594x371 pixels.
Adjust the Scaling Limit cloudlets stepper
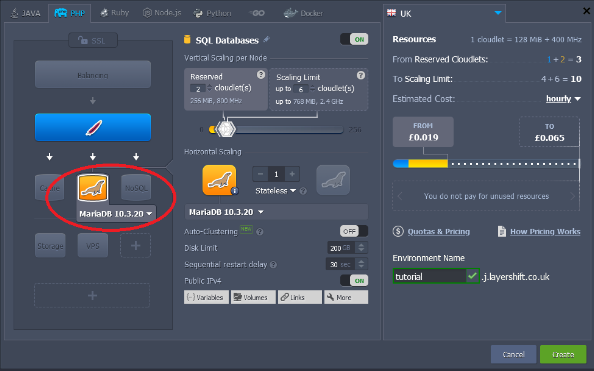[313, 89]
